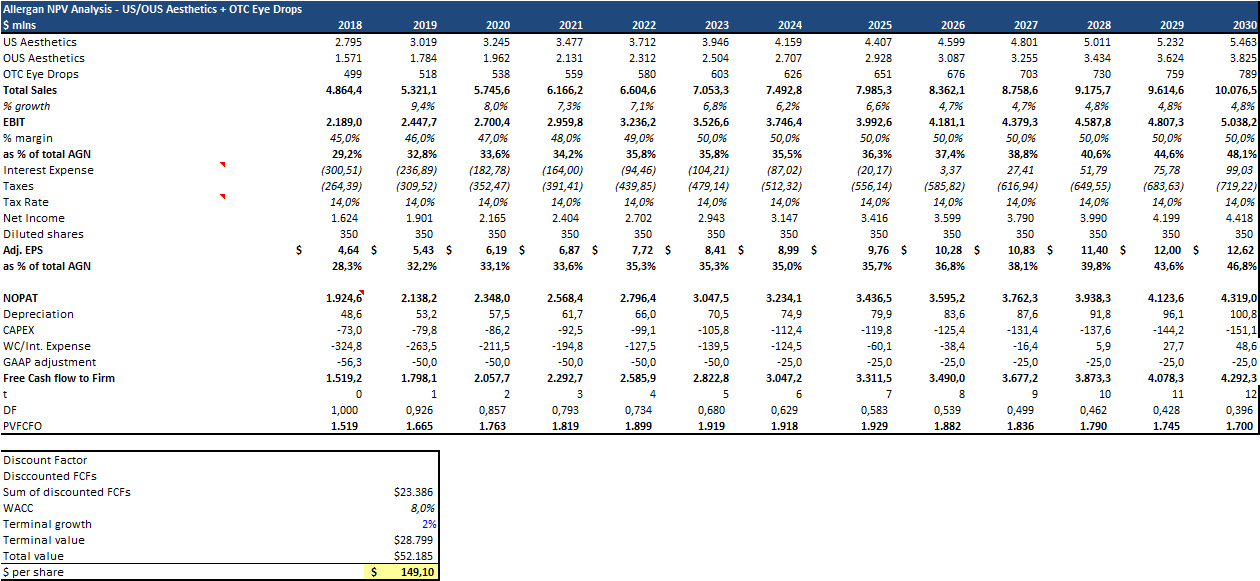Select the 'OUS Aesthetics' row label

(x=44, y=58)
